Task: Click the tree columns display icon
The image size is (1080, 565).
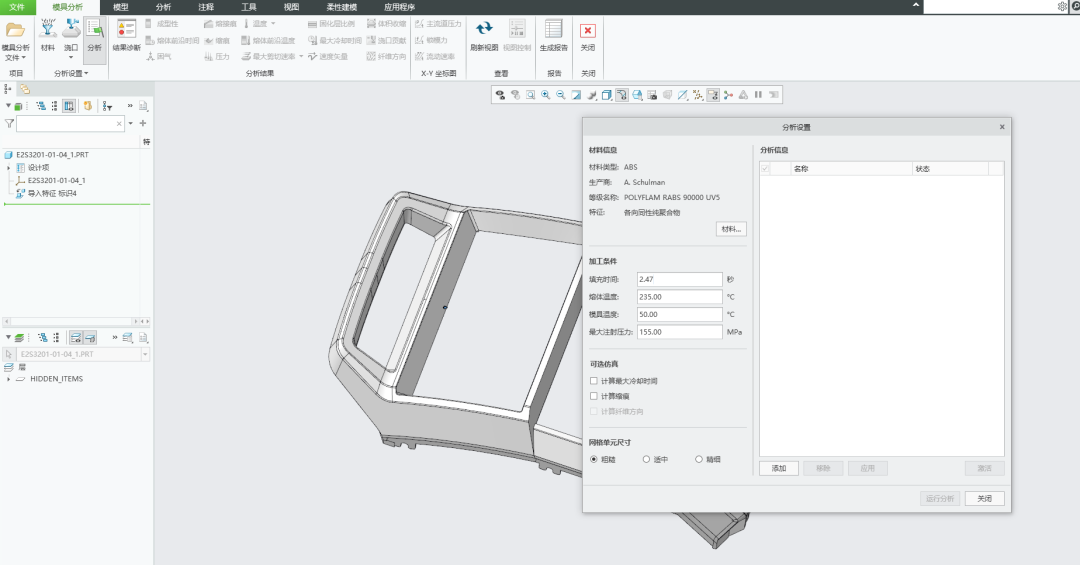Action: click(x=69, y=105)
